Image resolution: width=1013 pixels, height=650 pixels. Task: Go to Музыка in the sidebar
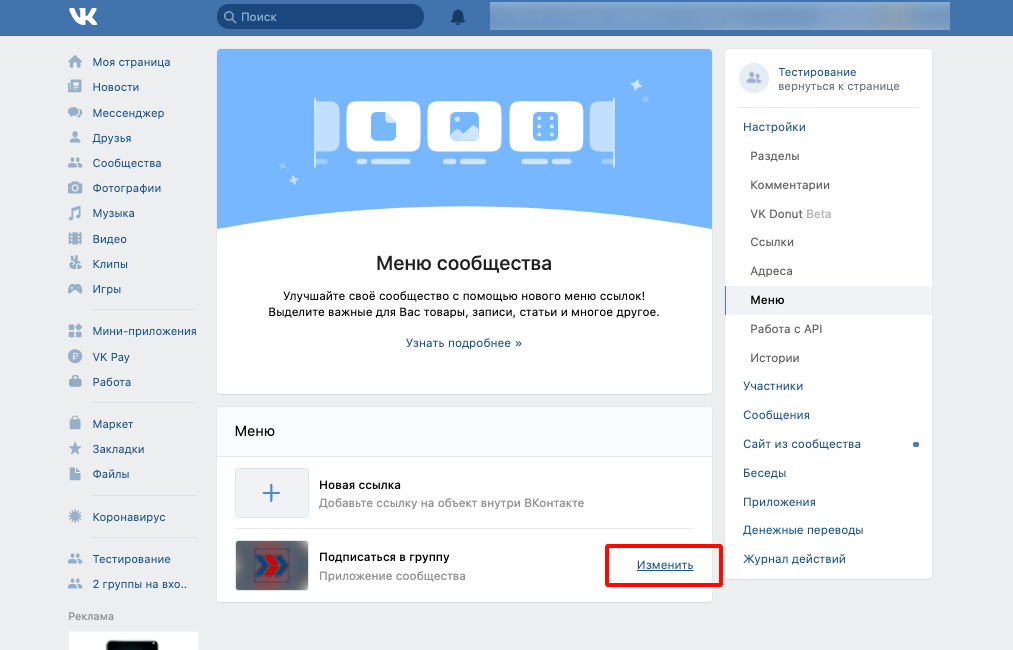[x=113, y=213]
